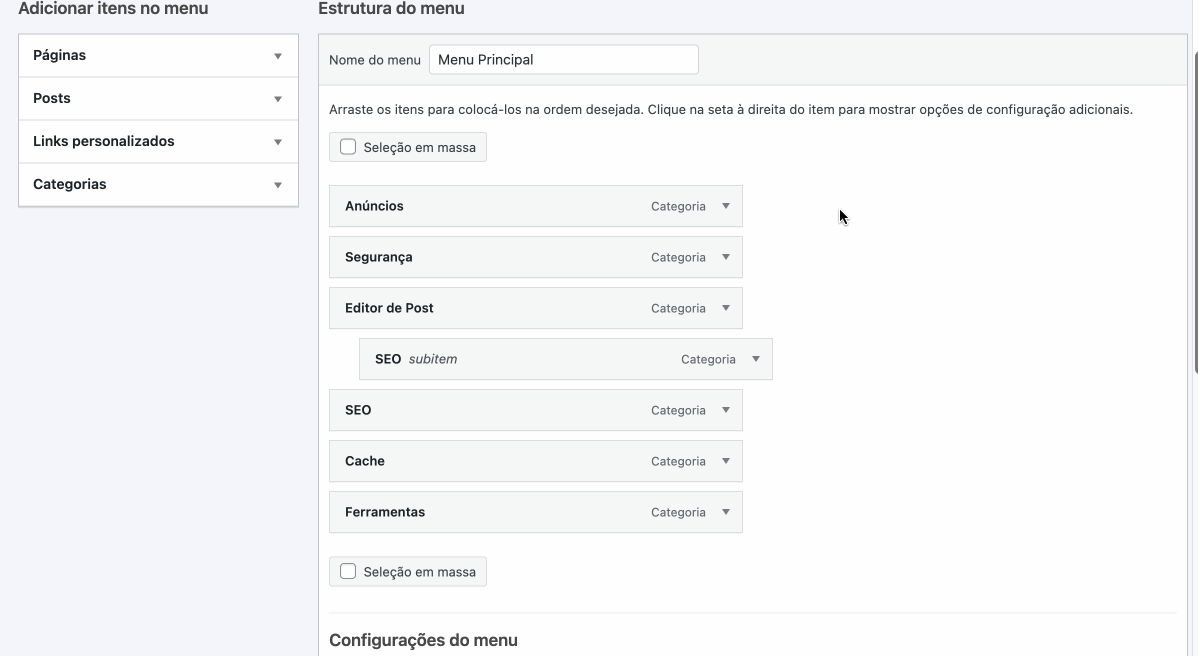Click the Cache menu item label
Image resolution: width=1198 pixels, height=656 pixels.
point(364,461)
